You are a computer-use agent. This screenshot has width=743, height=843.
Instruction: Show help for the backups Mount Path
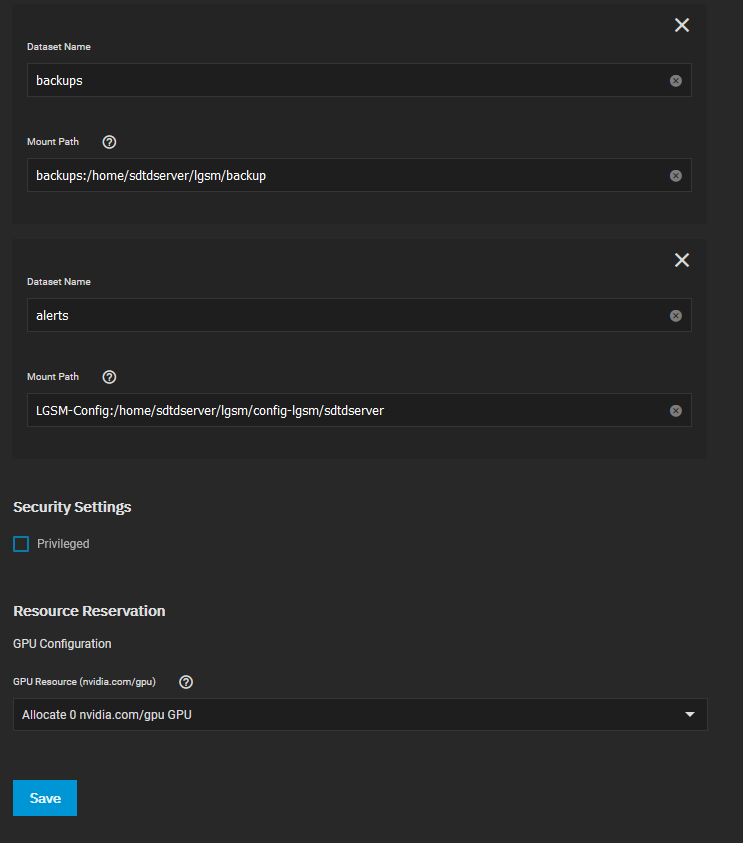[x=109, y=142]
